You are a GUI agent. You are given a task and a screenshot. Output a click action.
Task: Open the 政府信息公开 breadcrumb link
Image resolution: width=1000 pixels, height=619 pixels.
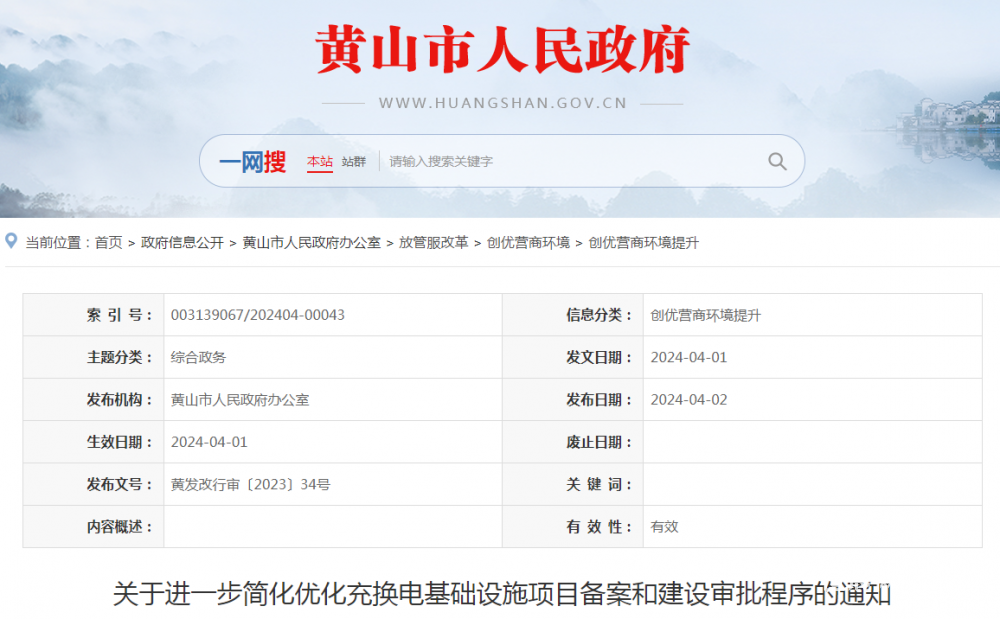182,242
